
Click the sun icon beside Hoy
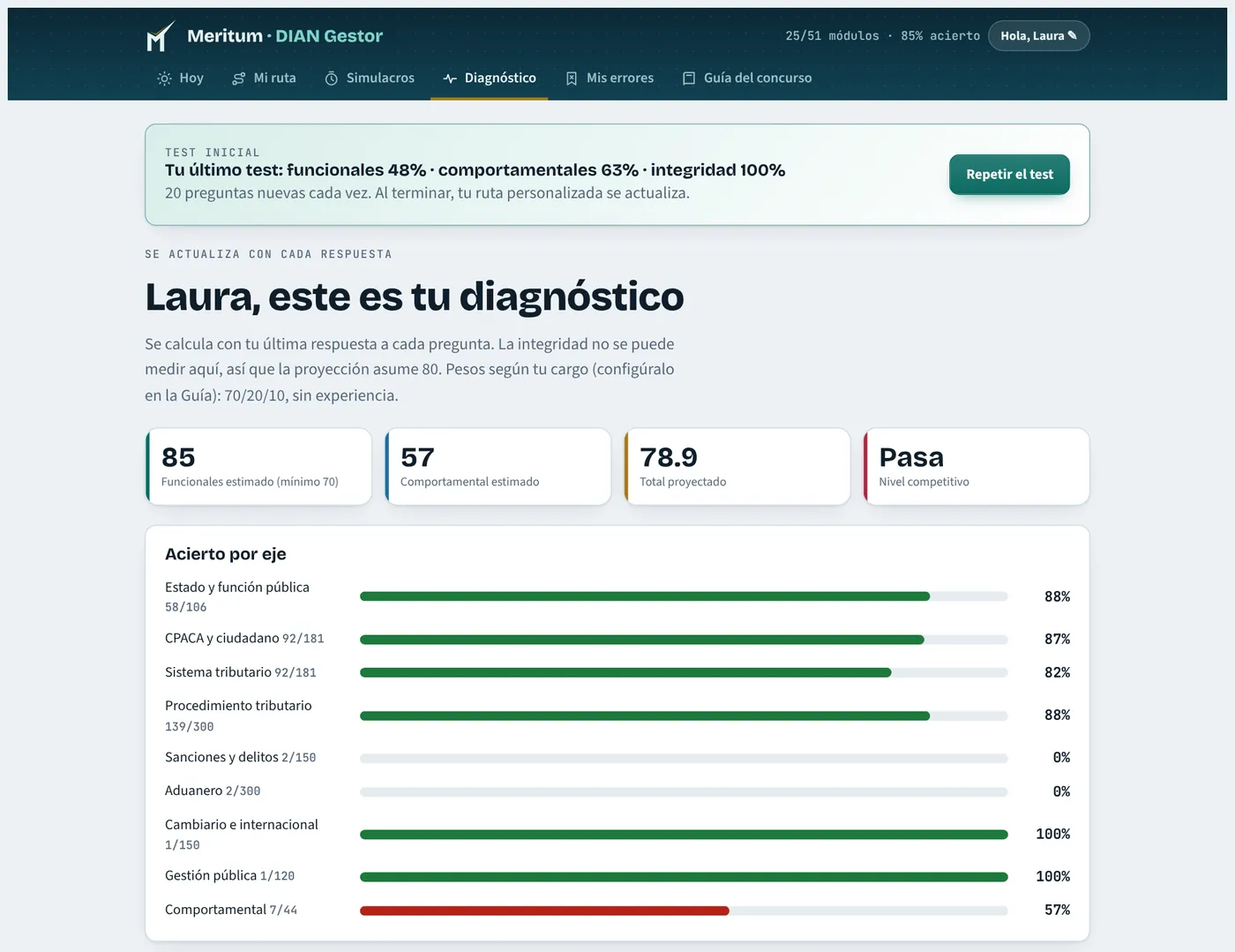point(164,79)
